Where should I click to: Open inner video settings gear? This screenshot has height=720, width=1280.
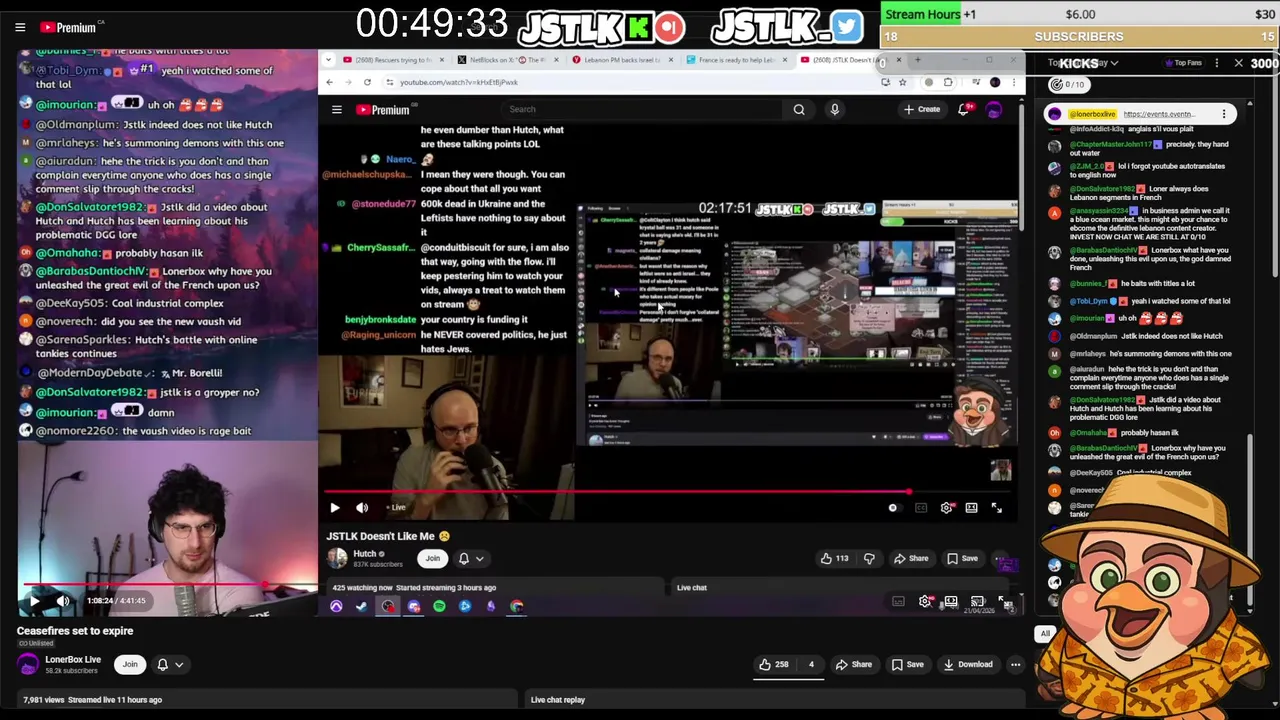(x=946, y=508)
